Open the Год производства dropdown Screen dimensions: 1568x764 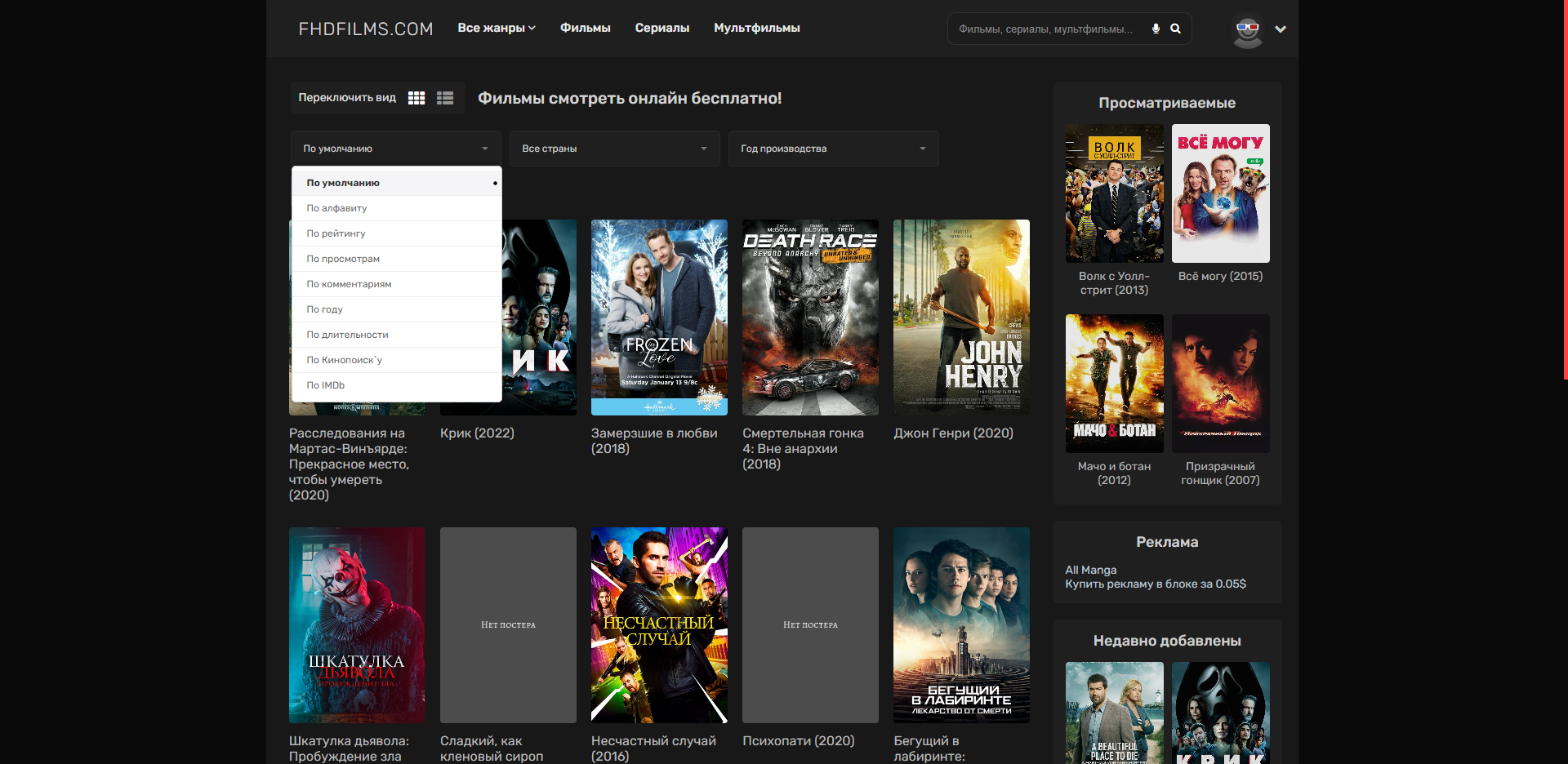tap(833, 149)
